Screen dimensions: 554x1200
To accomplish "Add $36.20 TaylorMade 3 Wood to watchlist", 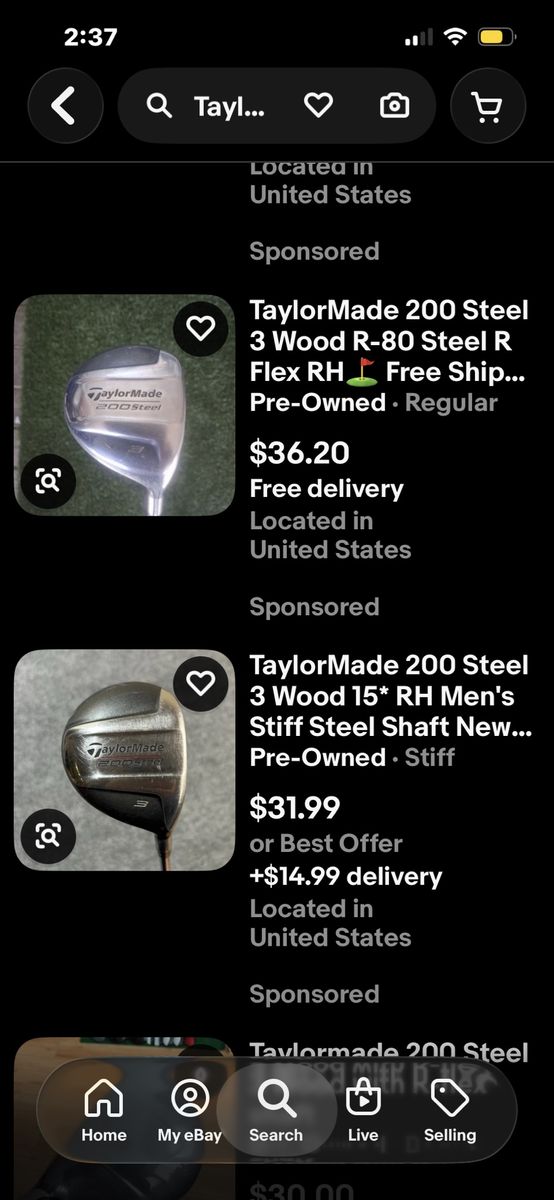I will 201,328.
